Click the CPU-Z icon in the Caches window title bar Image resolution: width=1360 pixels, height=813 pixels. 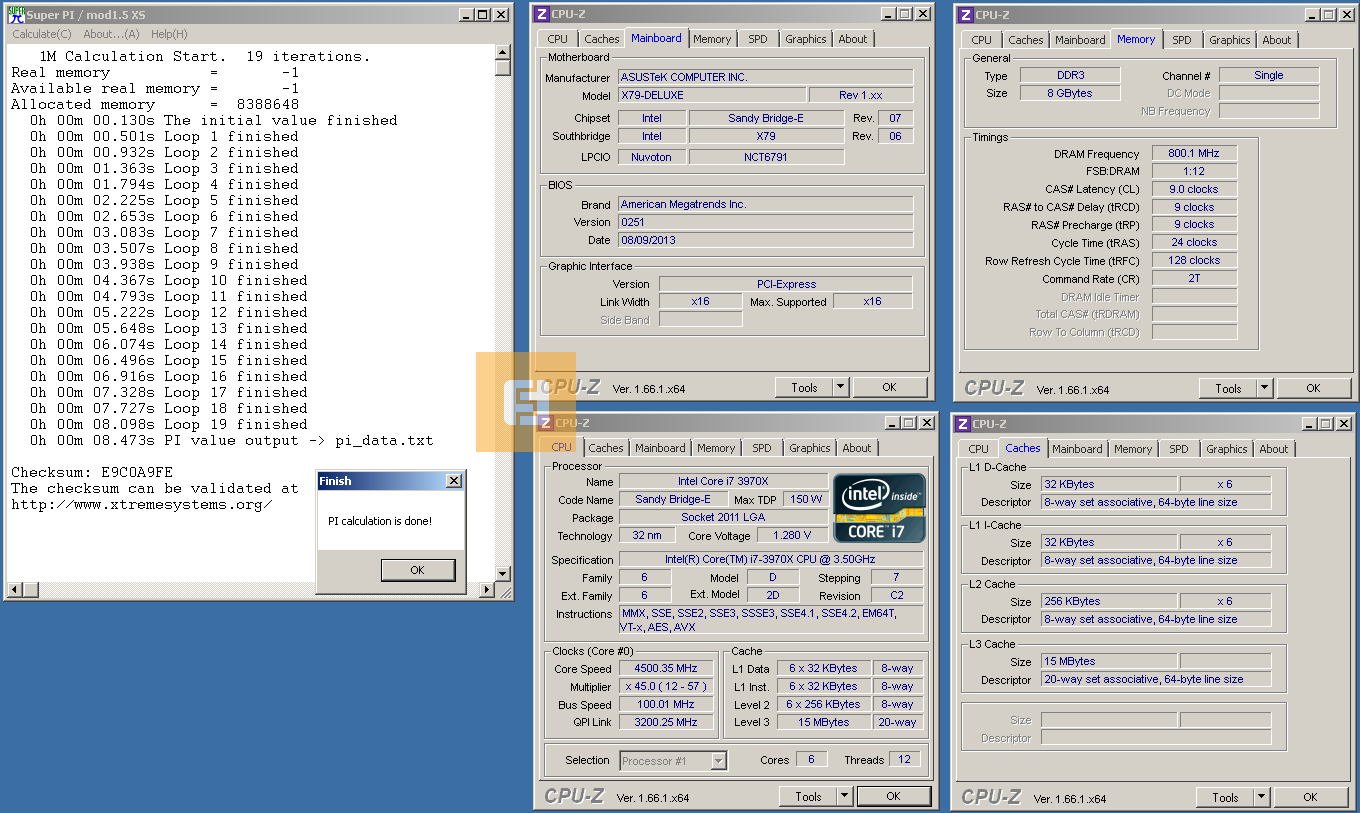click(963, 424)
